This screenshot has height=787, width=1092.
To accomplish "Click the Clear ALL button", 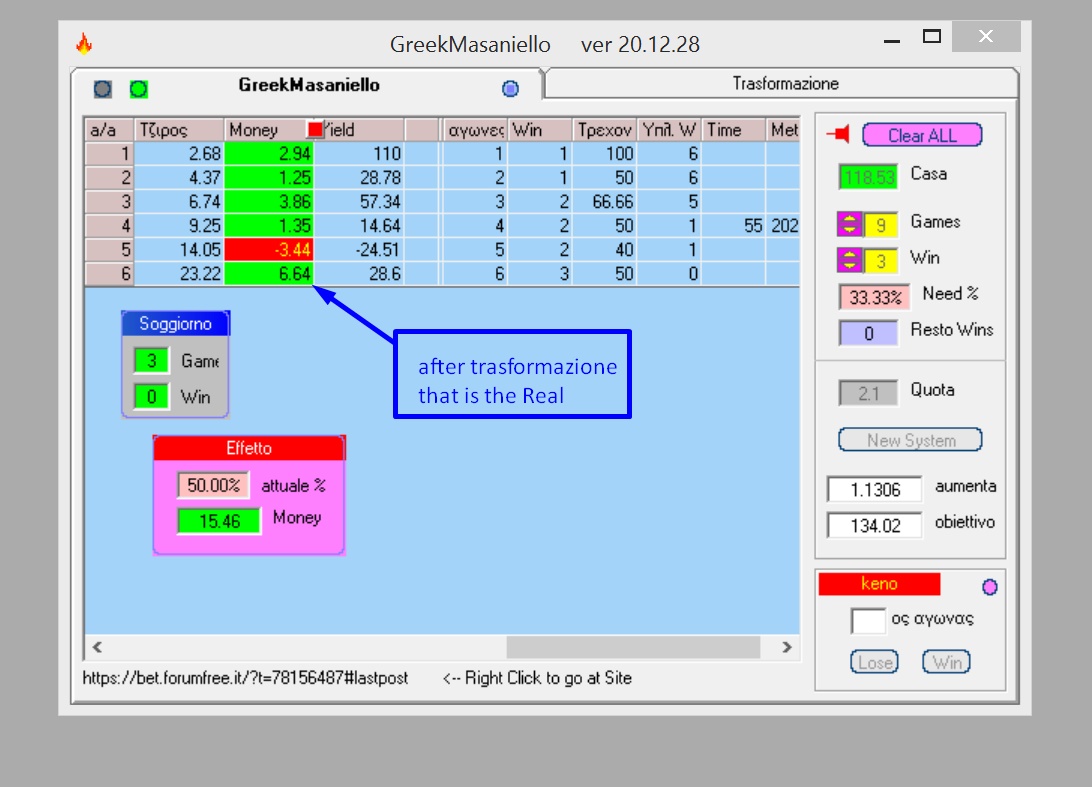I will click(x=922, y=135).
